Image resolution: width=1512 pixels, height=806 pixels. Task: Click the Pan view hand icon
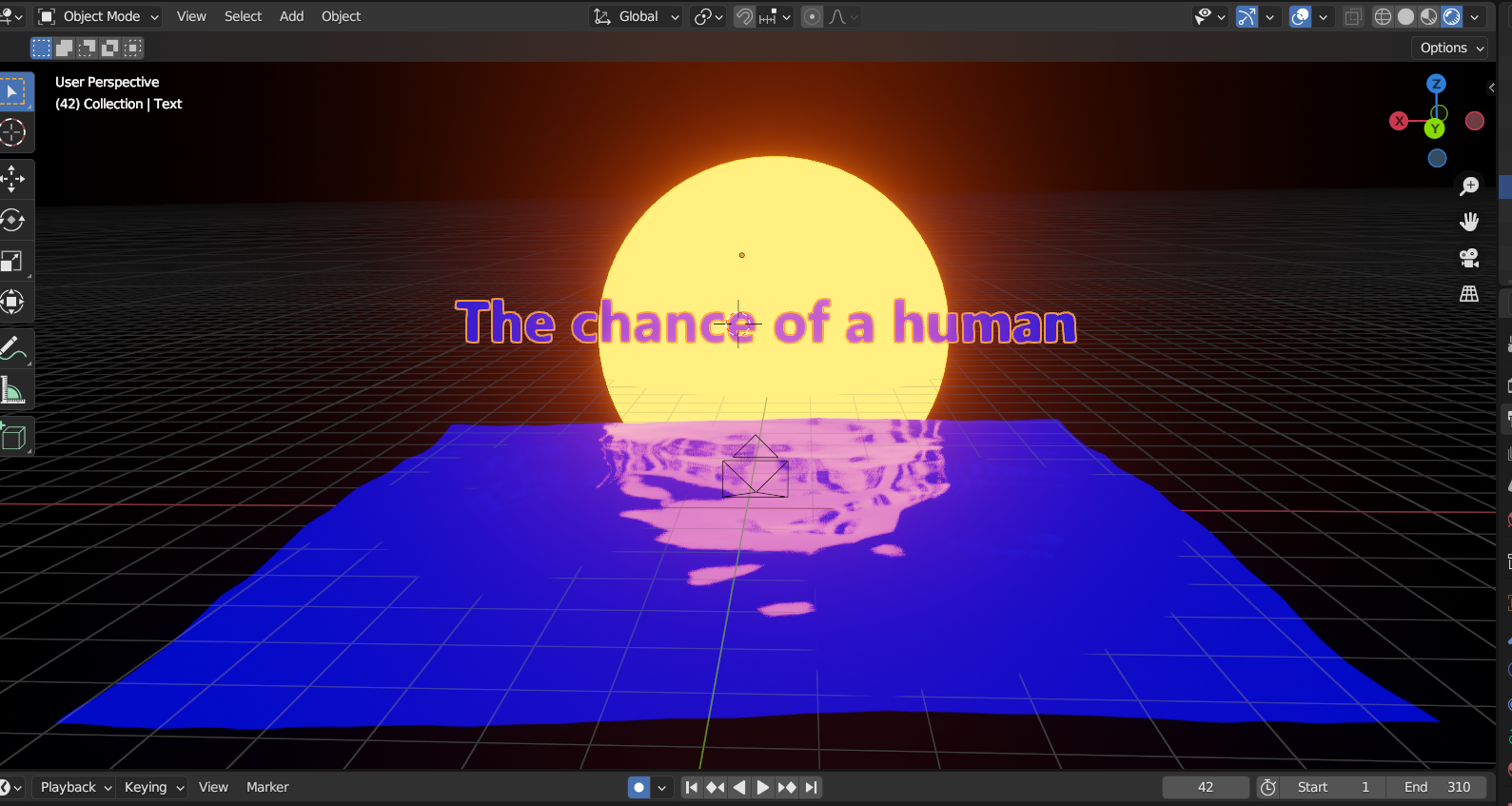tap(1469, 222)
